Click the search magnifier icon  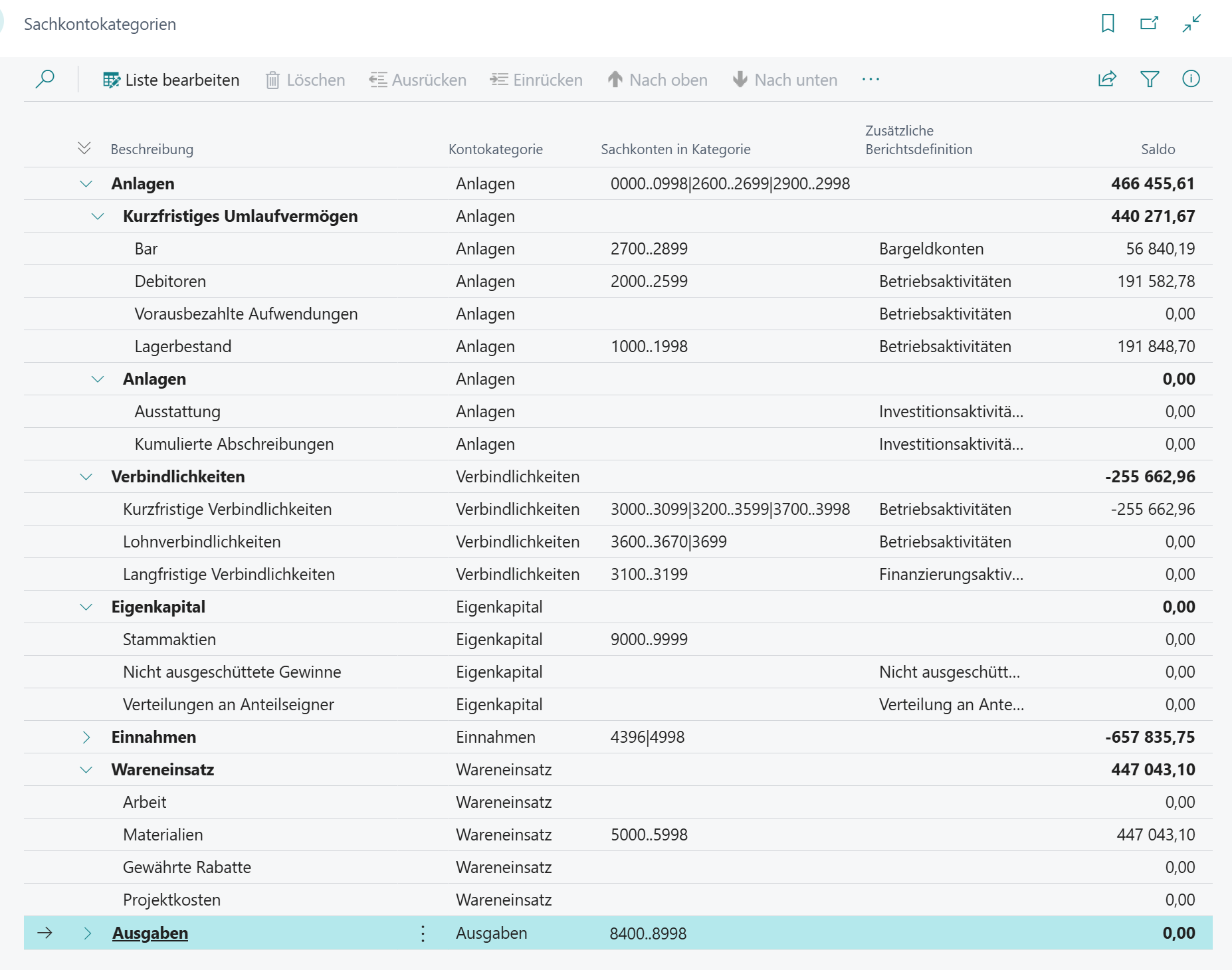(45, 79)
